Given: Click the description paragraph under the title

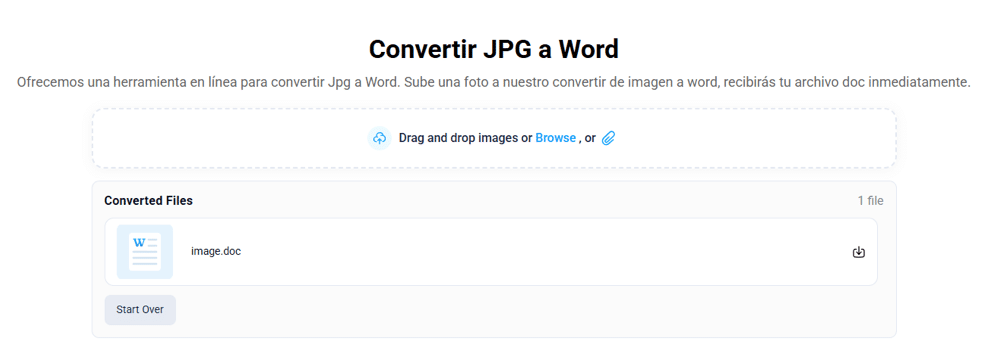Looking at the screenshot, I should tap(494, 83).
